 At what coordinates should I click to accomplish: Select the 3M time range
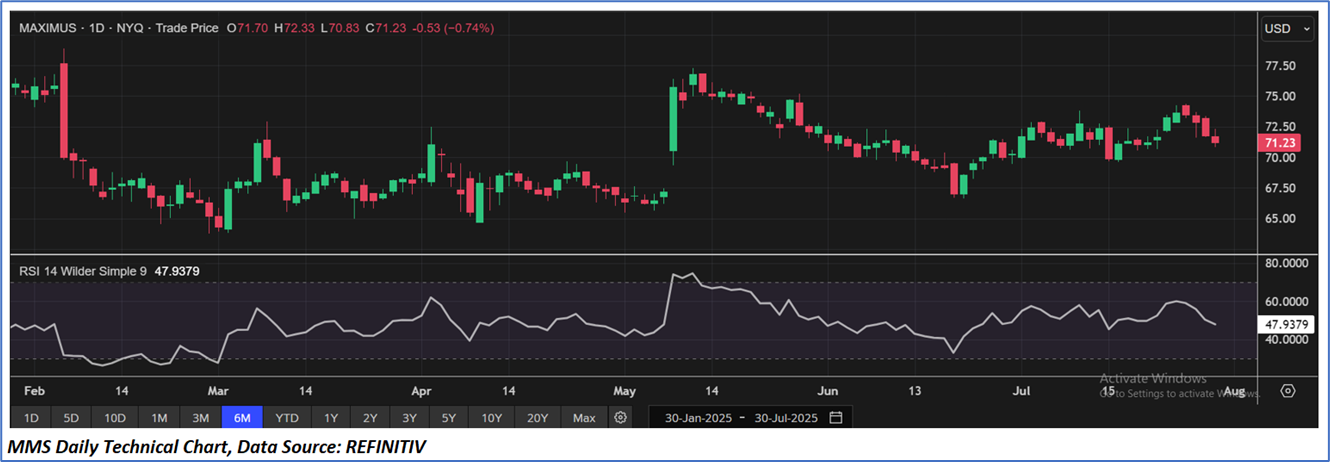click(200, 417)
